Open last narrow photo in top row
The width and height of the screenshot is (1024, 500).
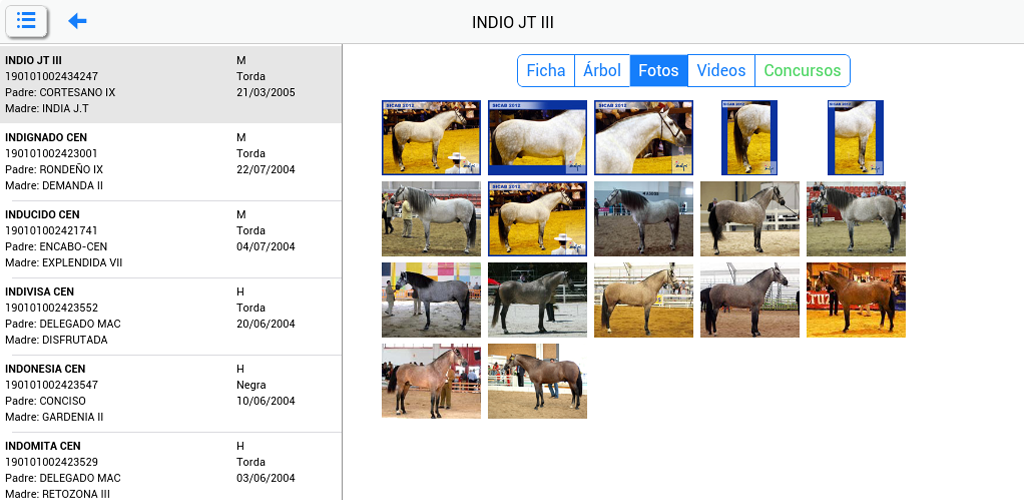click(x=856, y=138)
